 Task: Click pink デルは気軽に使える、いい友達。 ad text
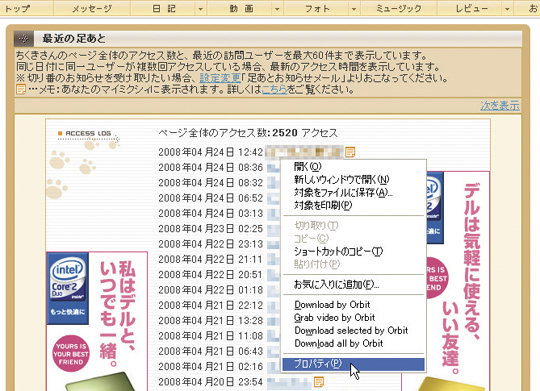(462, 279)
